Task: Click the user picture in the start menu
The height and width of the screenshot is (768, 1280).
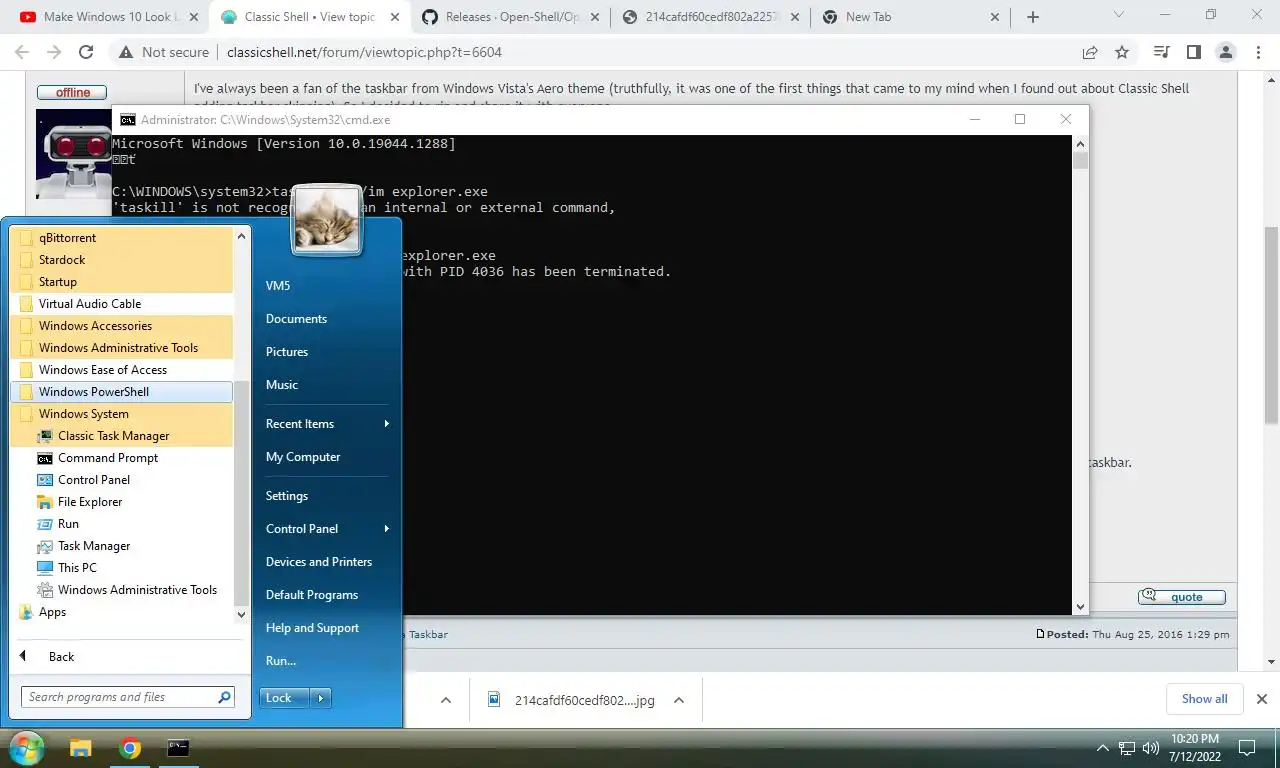Action: [327, 218]
